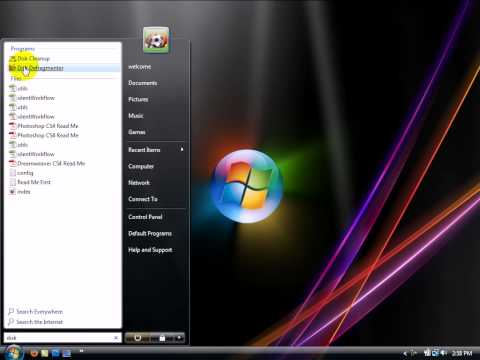This screenshot has height=360, width=480.
Task: Click the network icon in system tray
Action: [435, 353]
